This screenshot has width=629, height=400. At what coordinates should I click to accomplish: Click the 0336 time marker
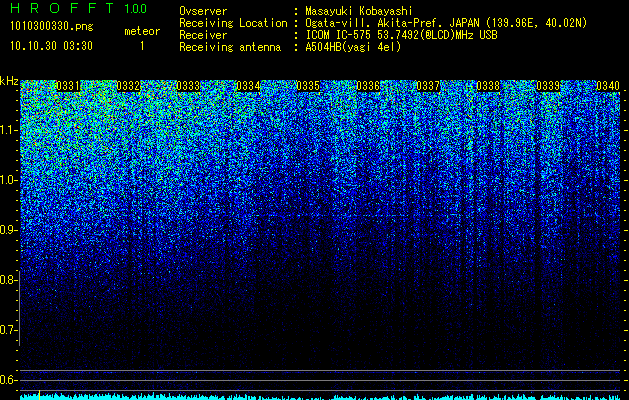click(x=368, y=86)
